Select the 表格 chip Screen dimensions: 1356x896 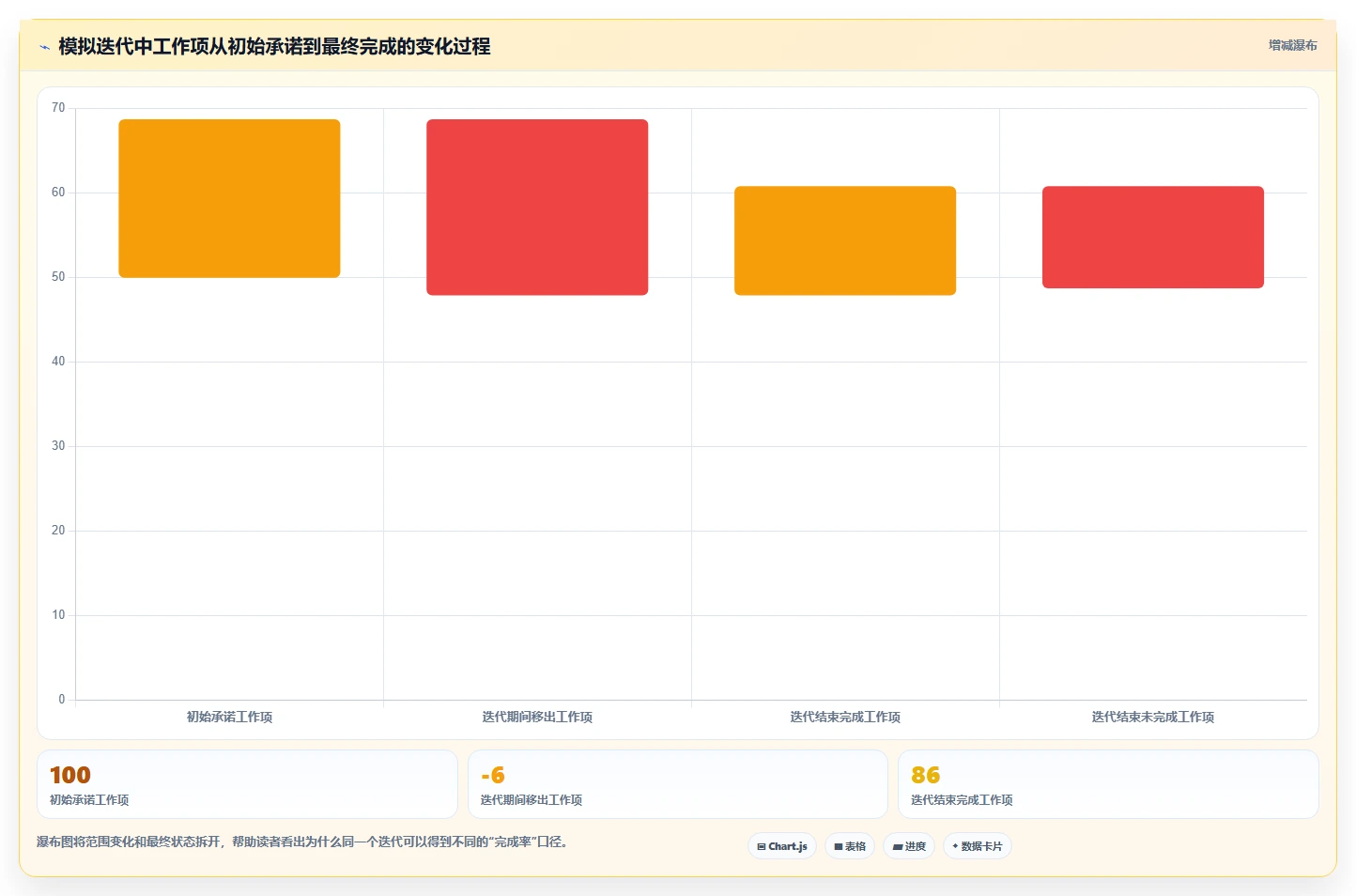(850, 846)
